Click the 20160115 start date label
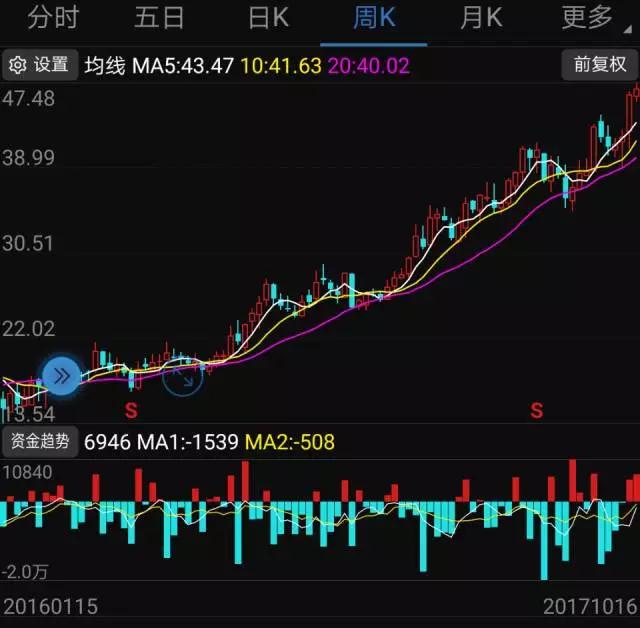This screenshot has height=628, width=640. [x=51, y=606]
